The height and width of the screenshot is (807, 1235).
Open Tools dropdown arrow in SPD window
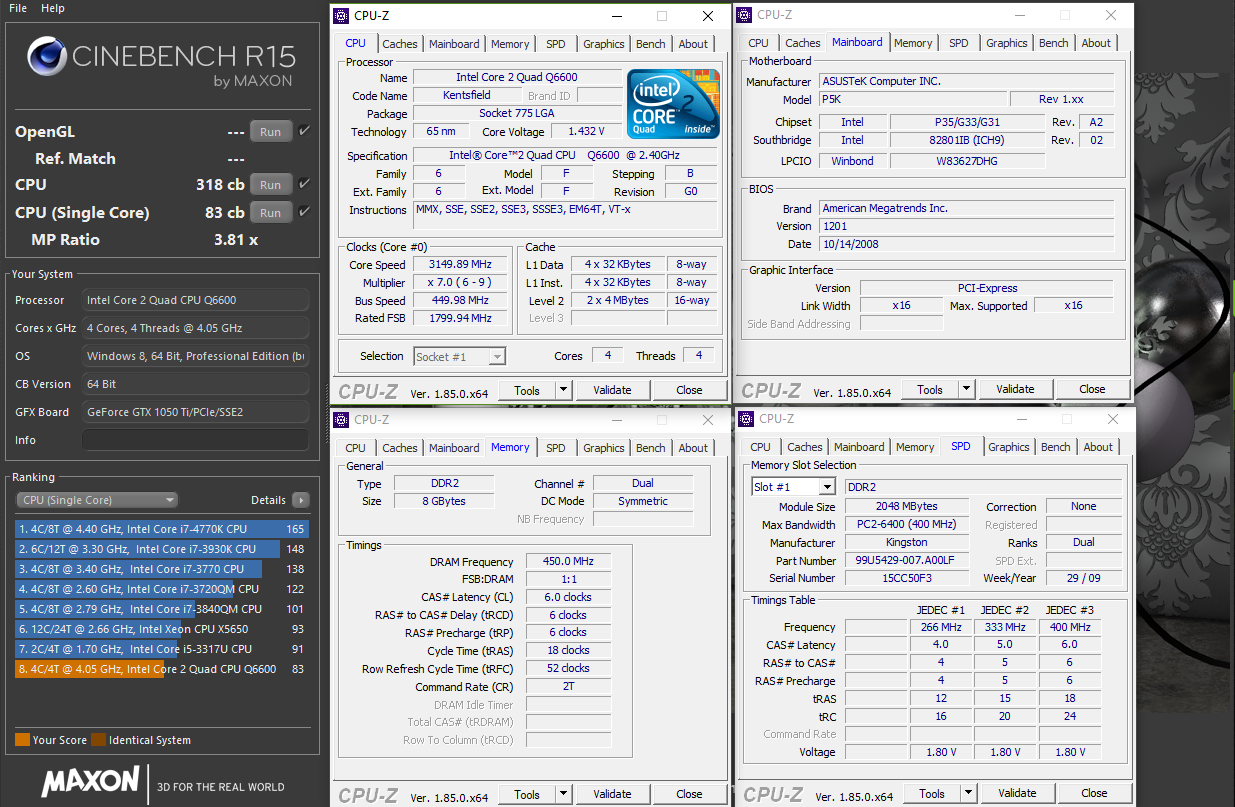pos(968,793)
